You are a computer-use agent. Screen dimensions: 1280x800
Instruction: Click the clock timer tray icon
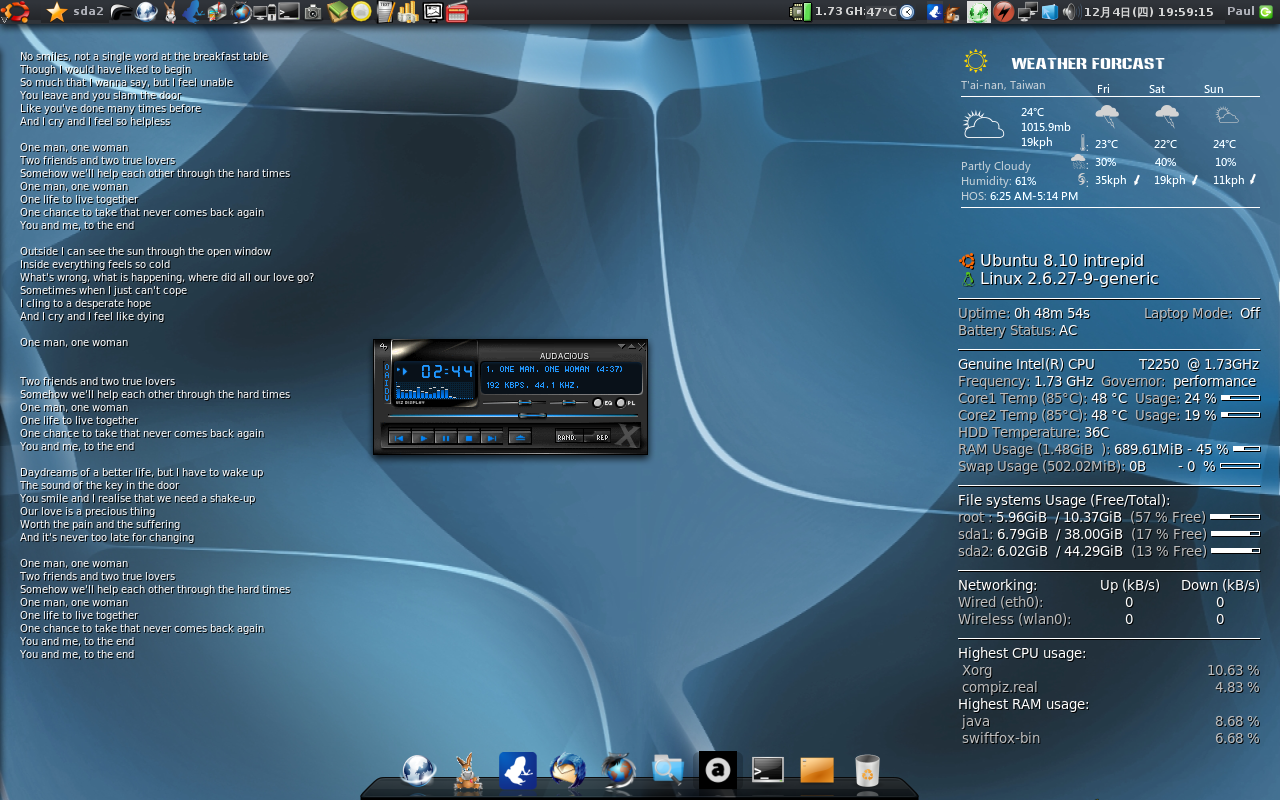(907, 12)
